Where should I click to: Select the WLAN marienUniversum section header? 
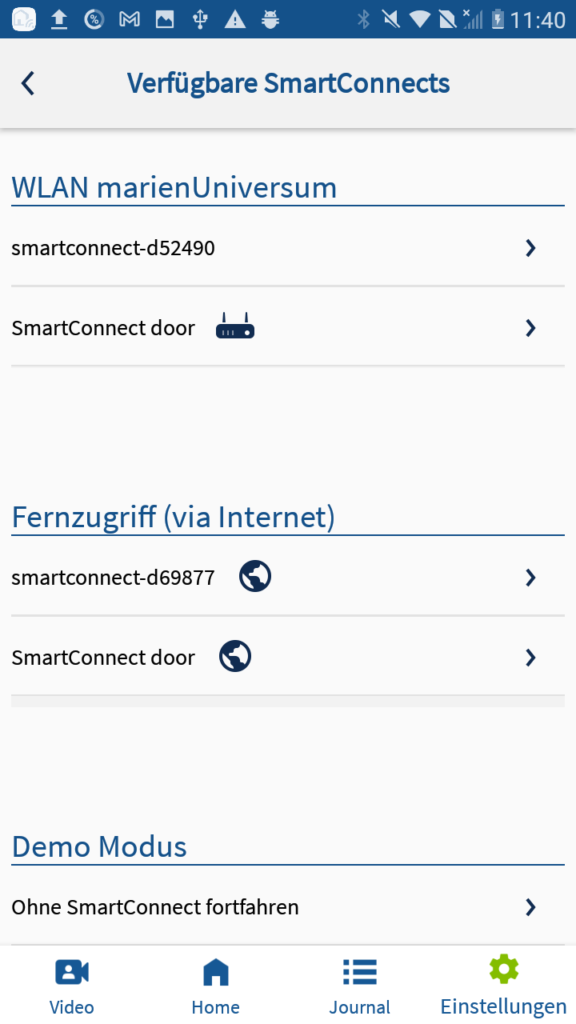174,188
